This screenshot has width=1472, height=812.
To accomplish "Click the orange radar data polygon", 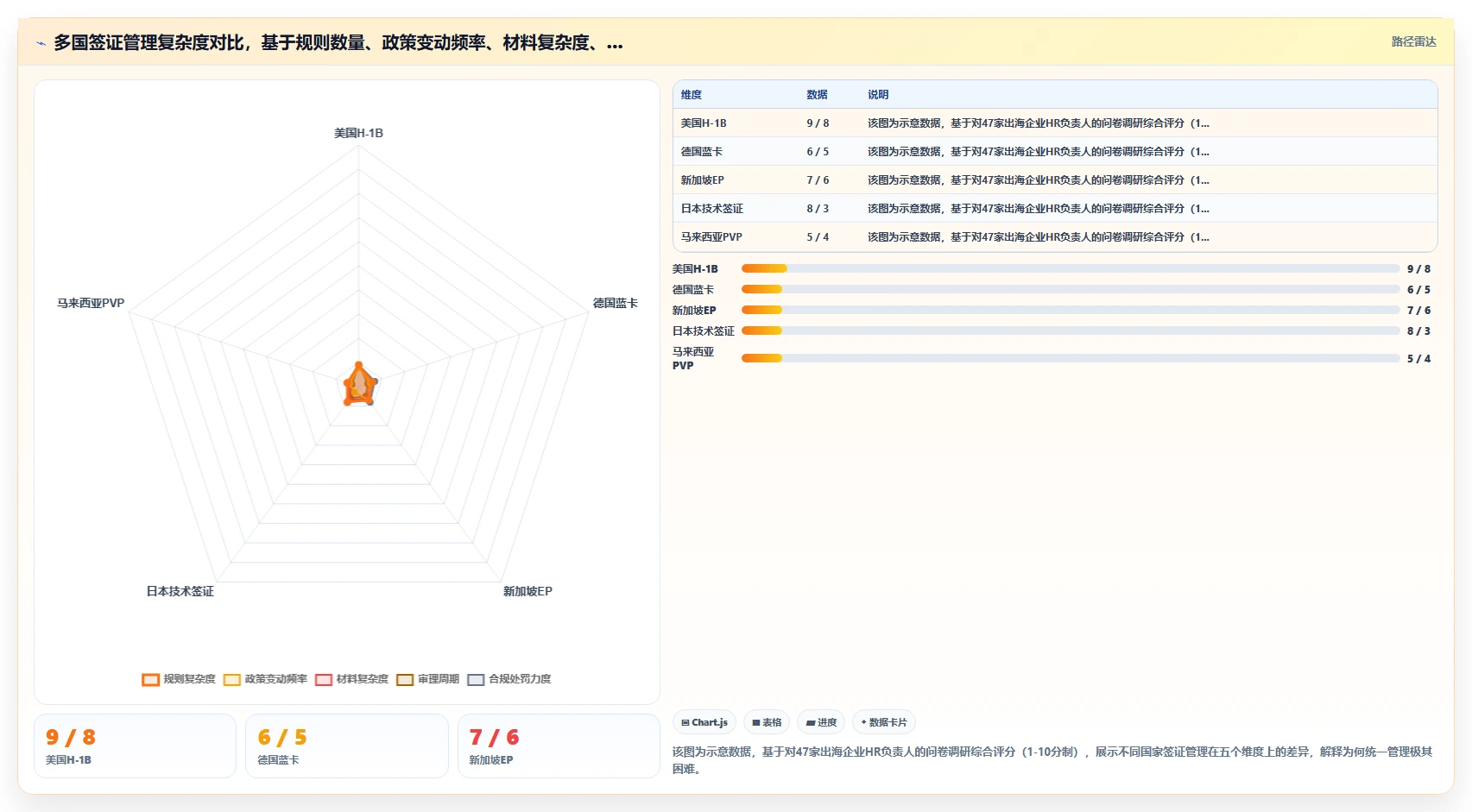I will pyautogui.click(x=359, y=385).
